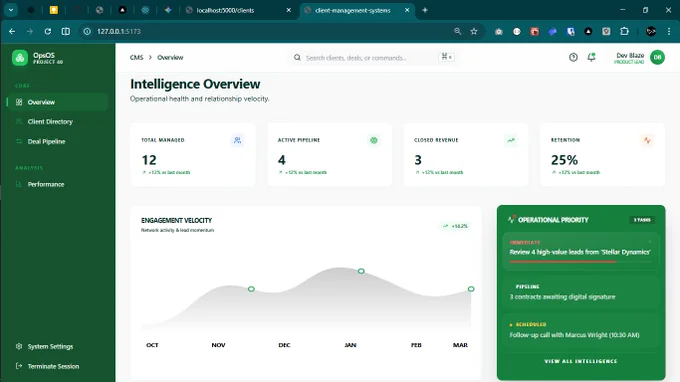Click the DB user avatar
The width and height of the screenshot is (680, 382).
(x=657, y=57)
